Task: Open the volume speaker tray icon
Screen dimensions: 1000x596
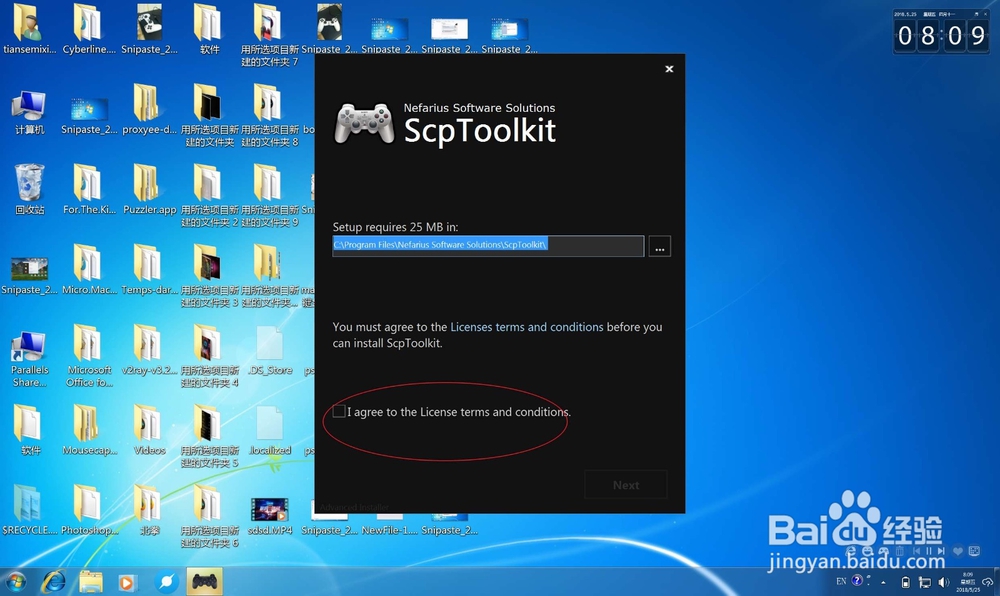Action: [x=944, y=582]
